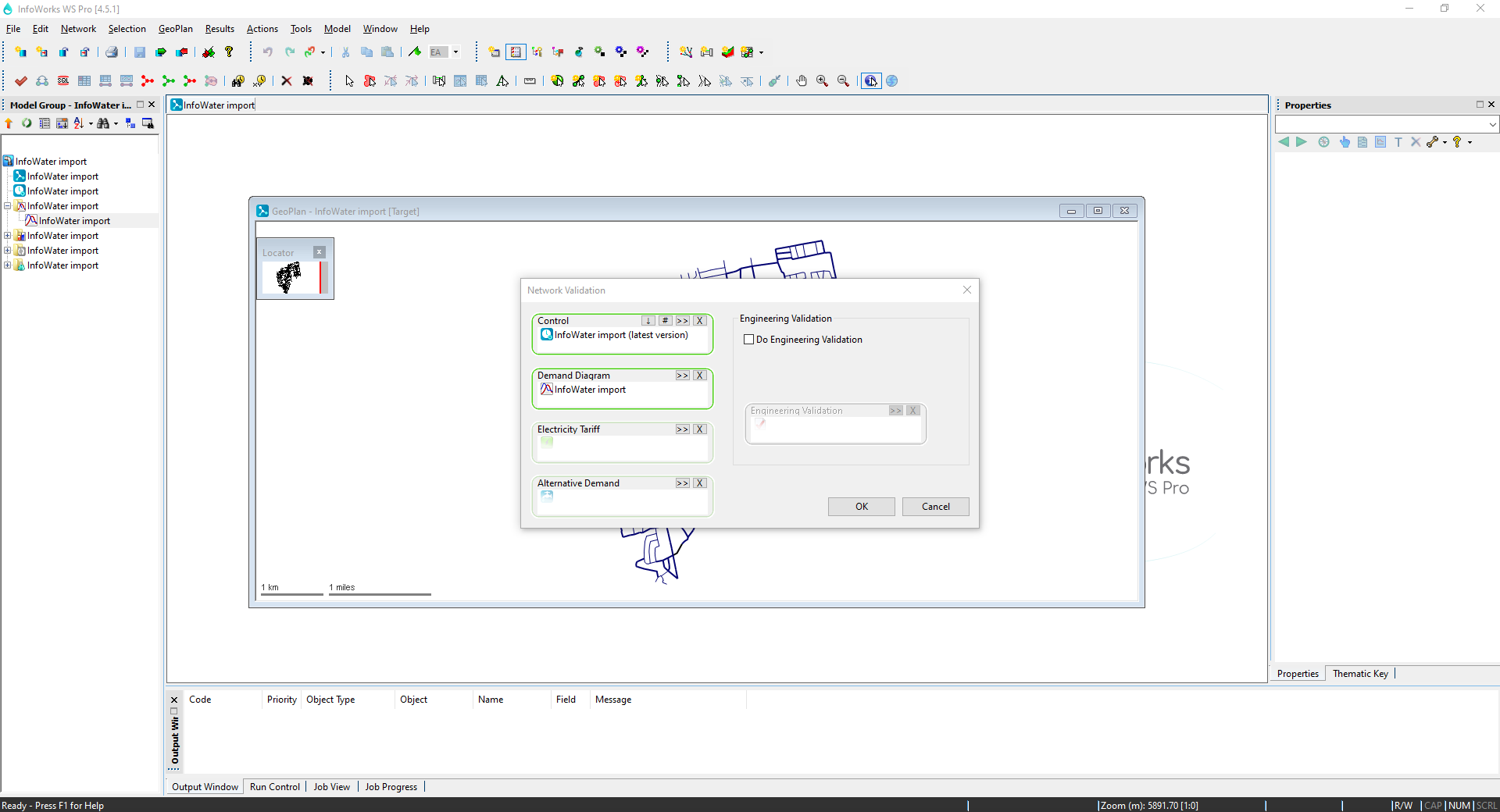Select the measurement ruler tool
Screen dimensions: 1500x812
[530, 80]
